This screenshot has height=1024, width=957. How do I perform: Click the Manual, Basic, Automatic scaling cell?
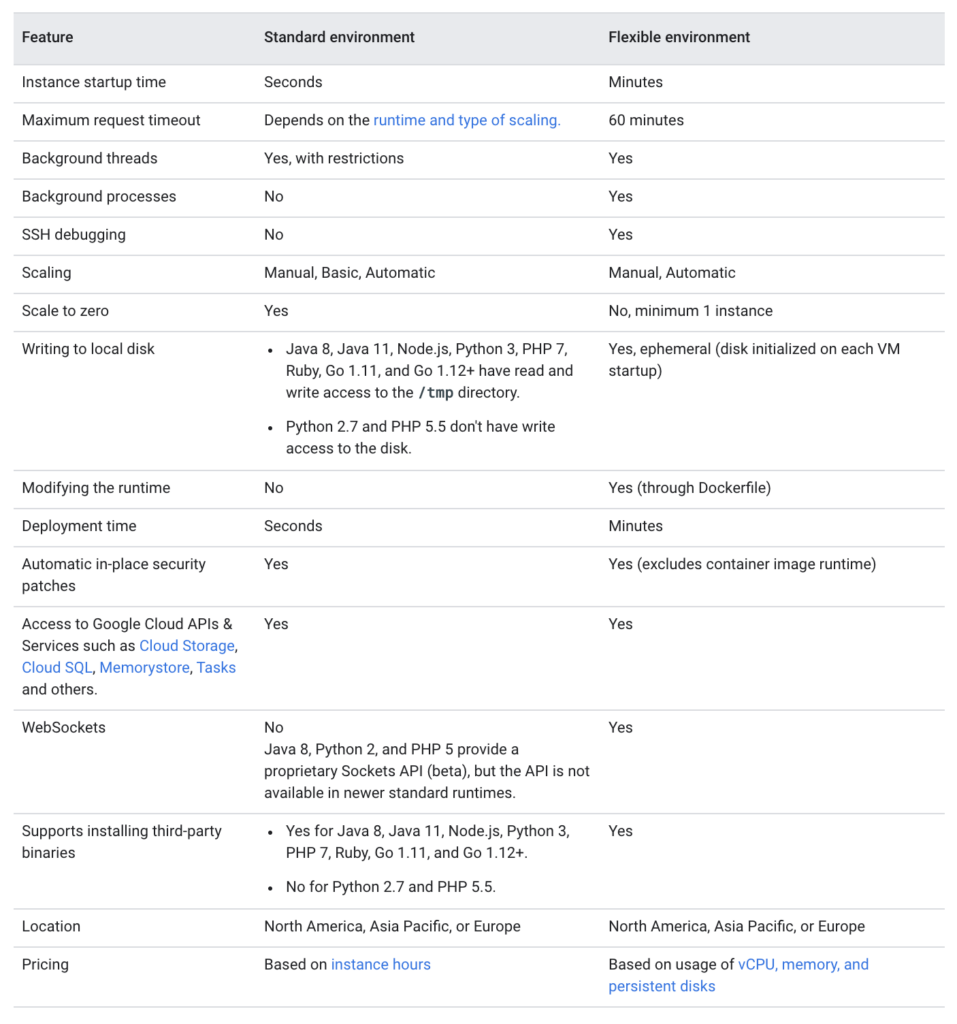tap(349, 273)
